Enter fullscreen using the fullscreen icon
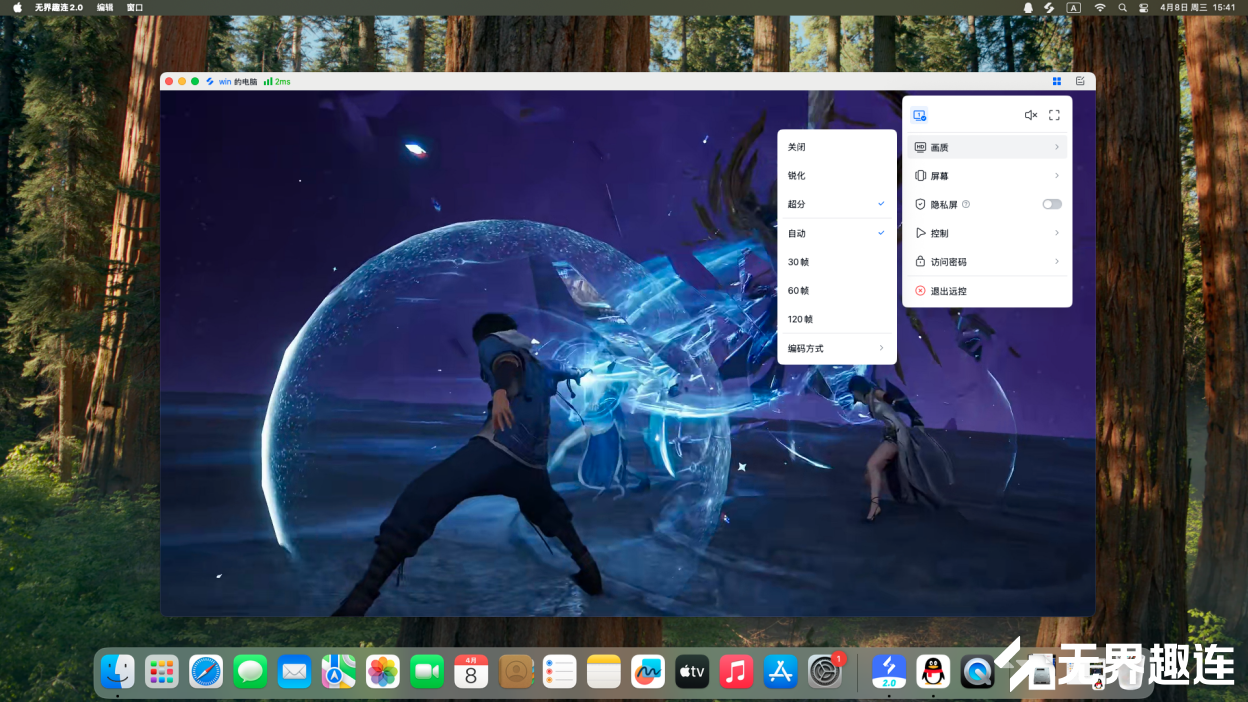 [1054, 115]
